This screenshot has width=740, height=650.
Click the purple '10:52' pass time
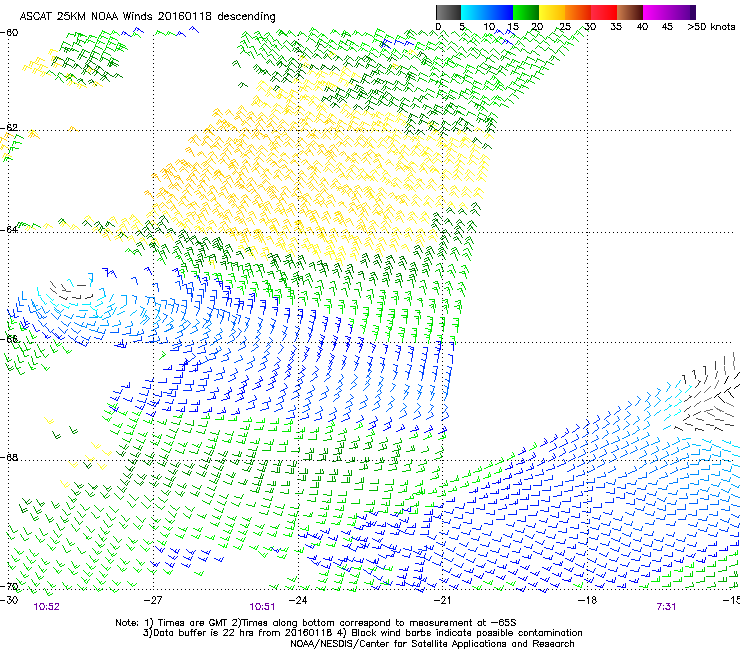click(x=46, y=607)
